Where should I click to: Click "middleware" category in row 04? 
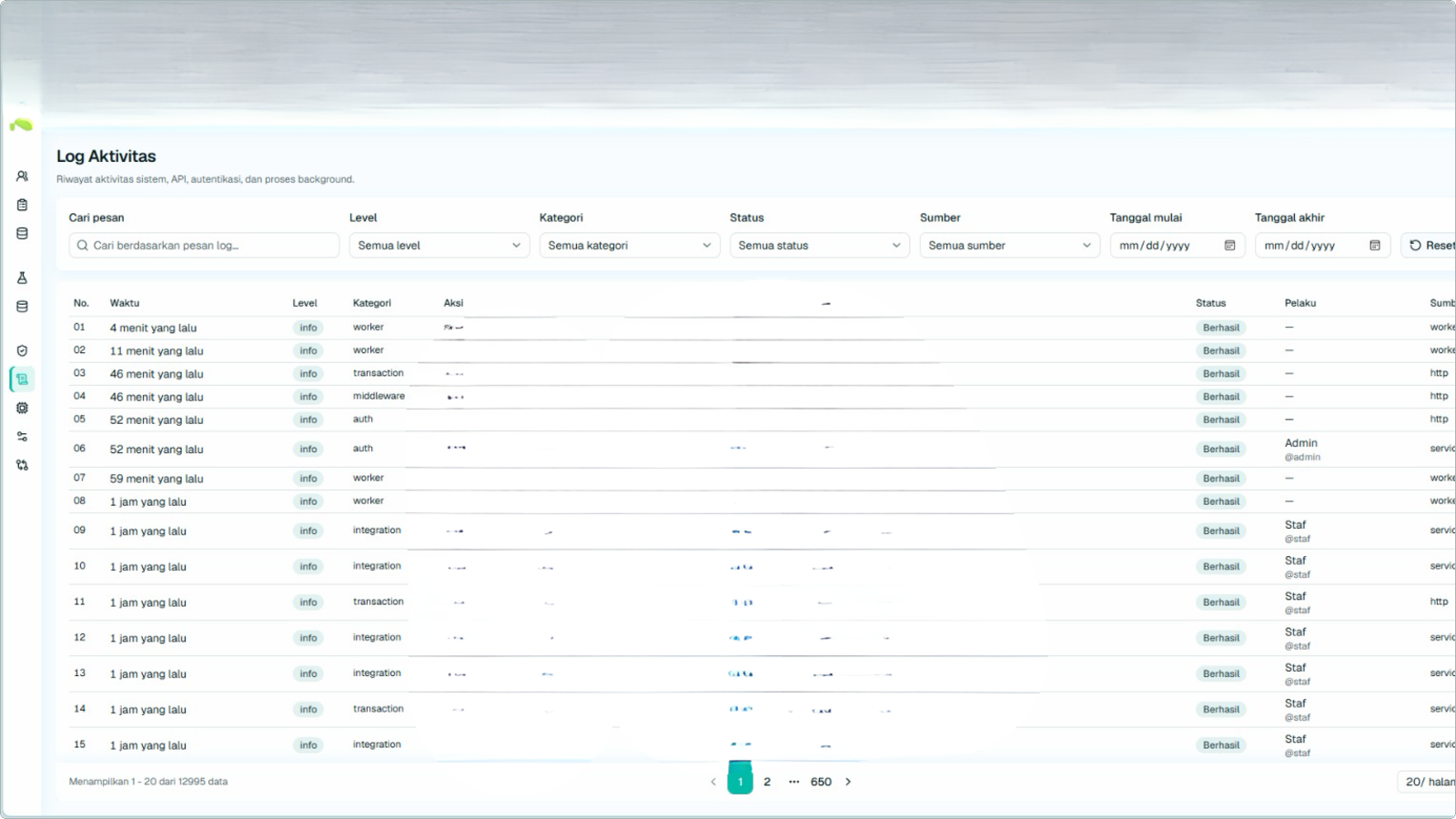tap(379, 396)
